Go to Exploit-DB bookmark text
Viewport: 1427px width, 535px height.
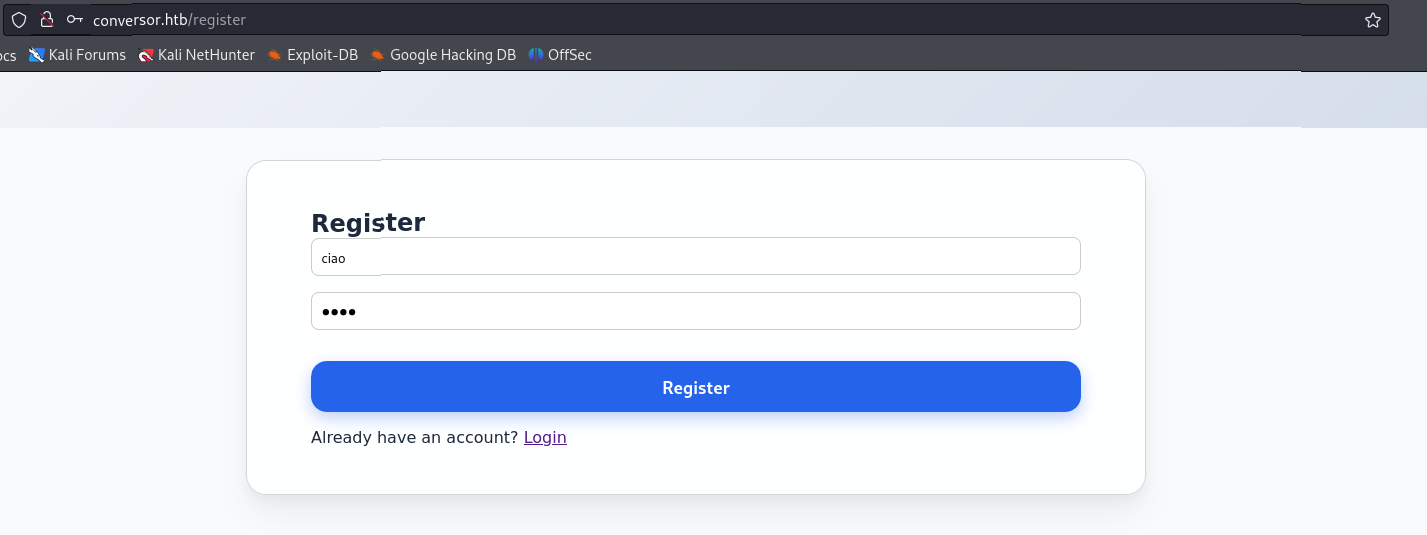(x=322, y=55)
